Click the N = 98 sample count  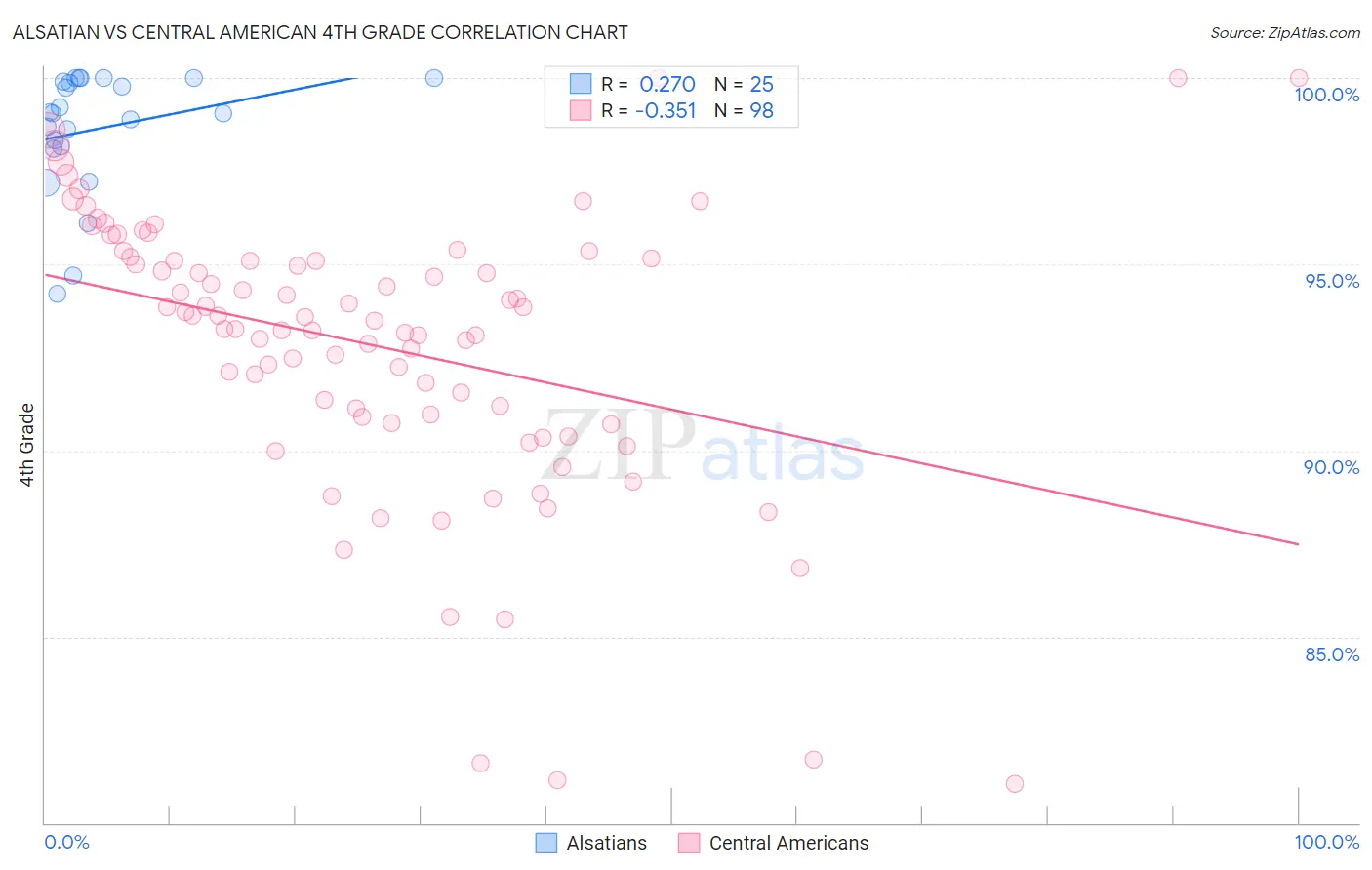coord(744,110)
